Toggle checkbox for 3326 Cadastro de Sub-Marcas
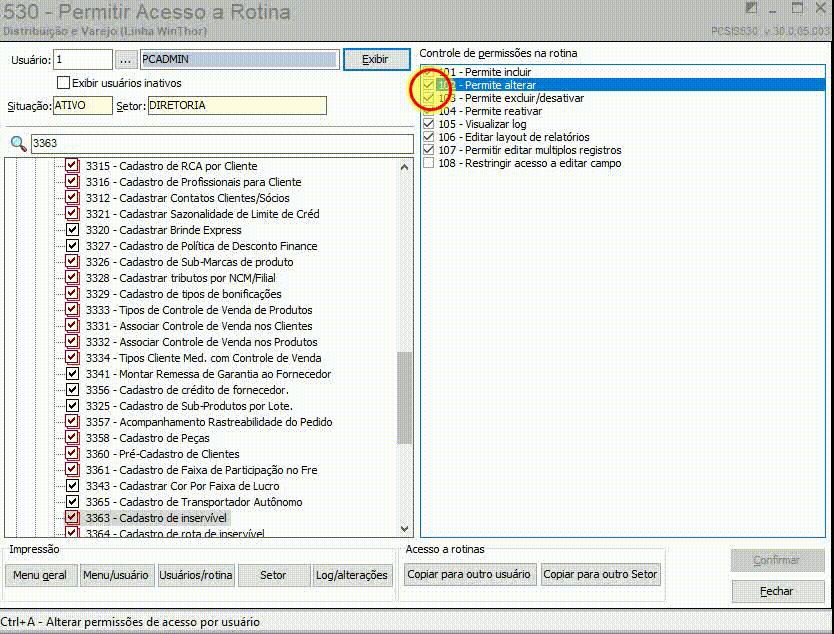834x634 pixels. pos(72,262)
